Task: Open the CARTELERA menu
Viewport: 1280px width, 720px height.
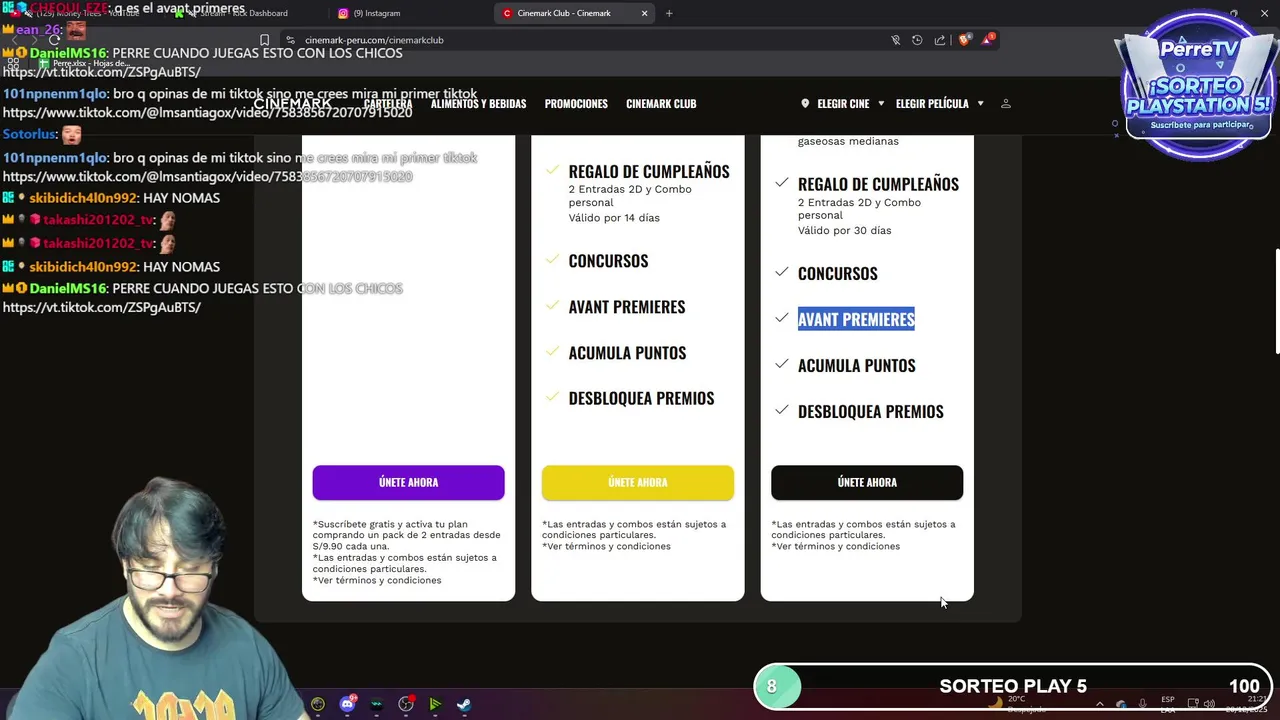Action: pos(388,104)
